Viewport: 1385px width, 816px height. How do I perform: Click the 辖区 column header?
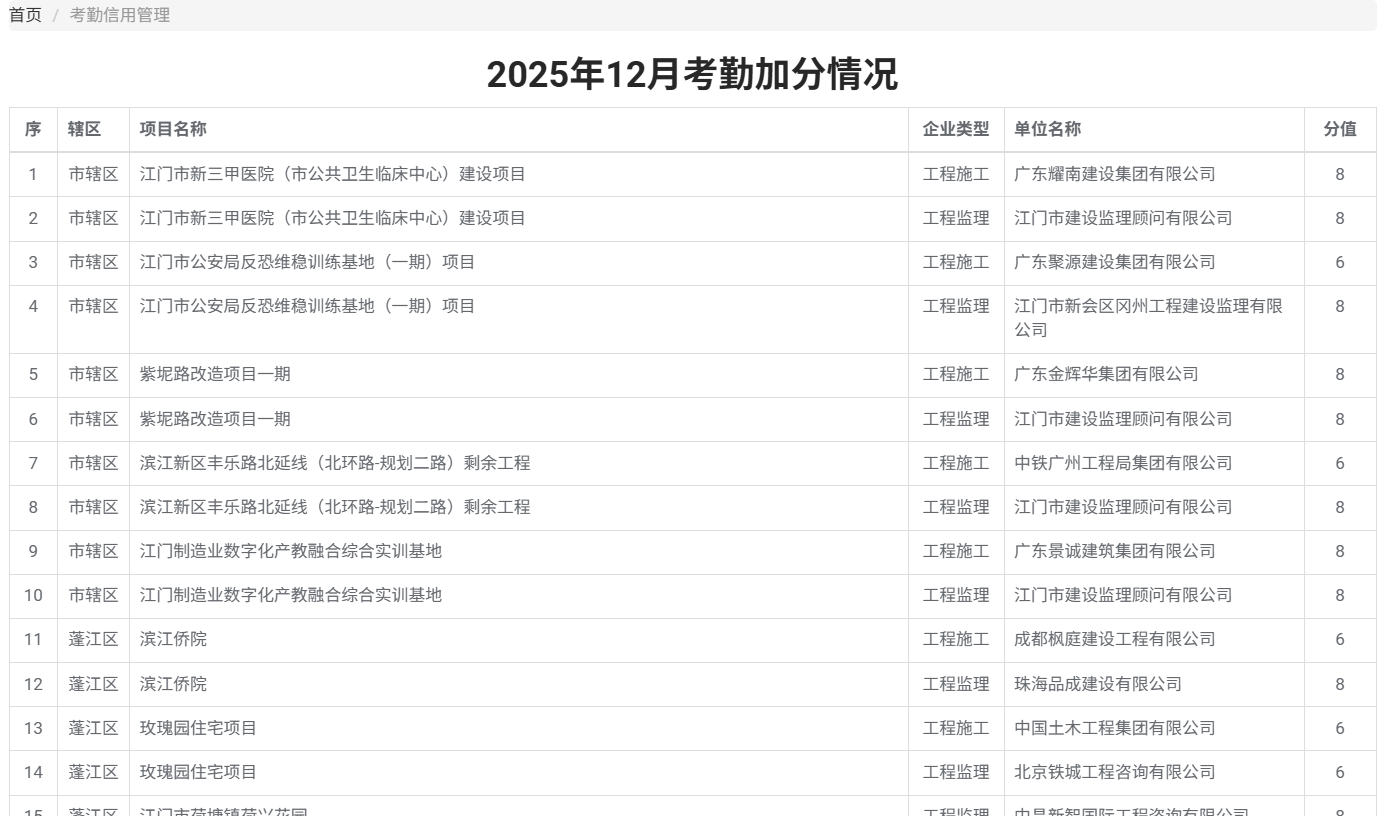coord(84,129)
